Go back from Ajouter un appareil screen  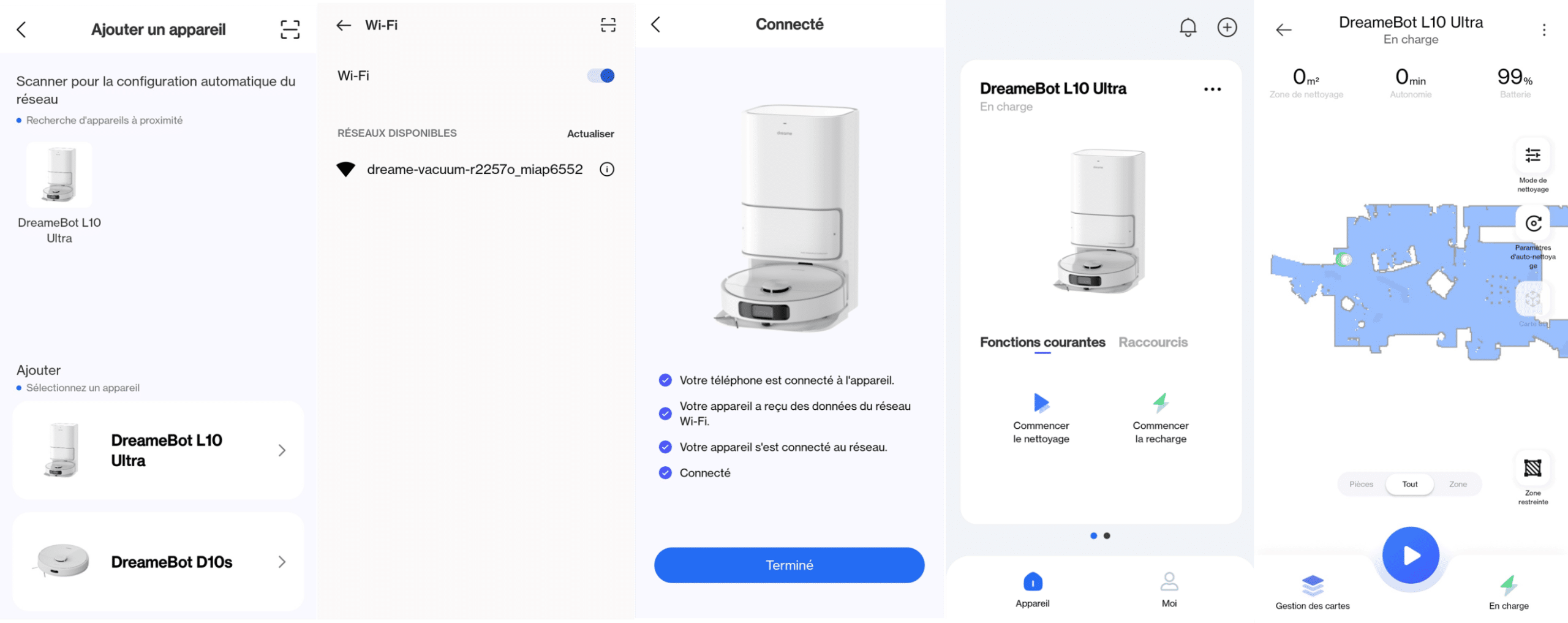[x=21, y=29]
